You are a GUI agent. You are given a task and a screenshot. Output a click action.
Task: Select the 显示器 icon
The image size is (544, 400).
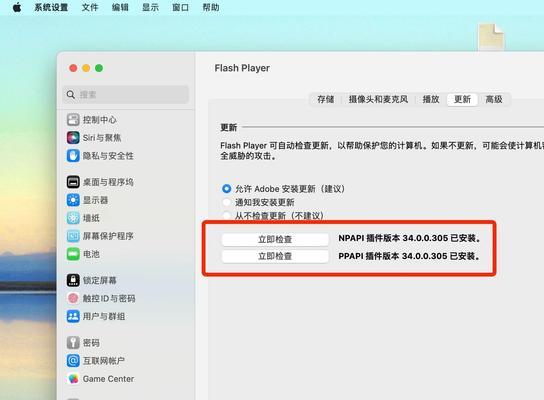click(73, 200)
